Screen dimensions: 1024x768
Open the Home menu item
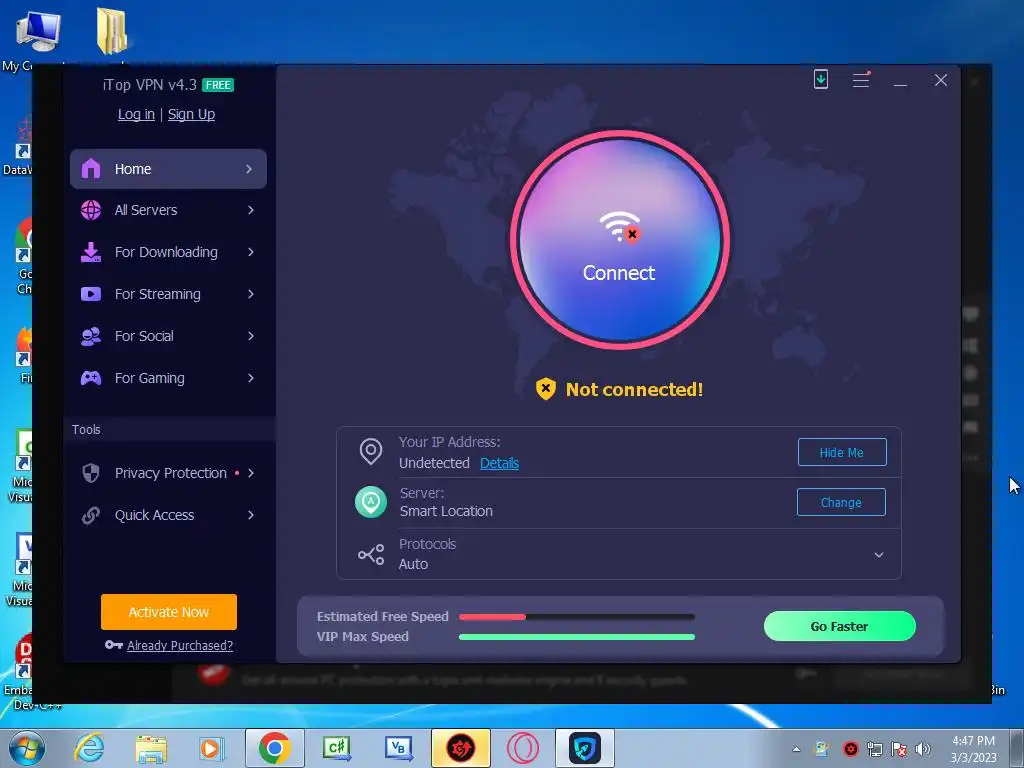point(168,169)
